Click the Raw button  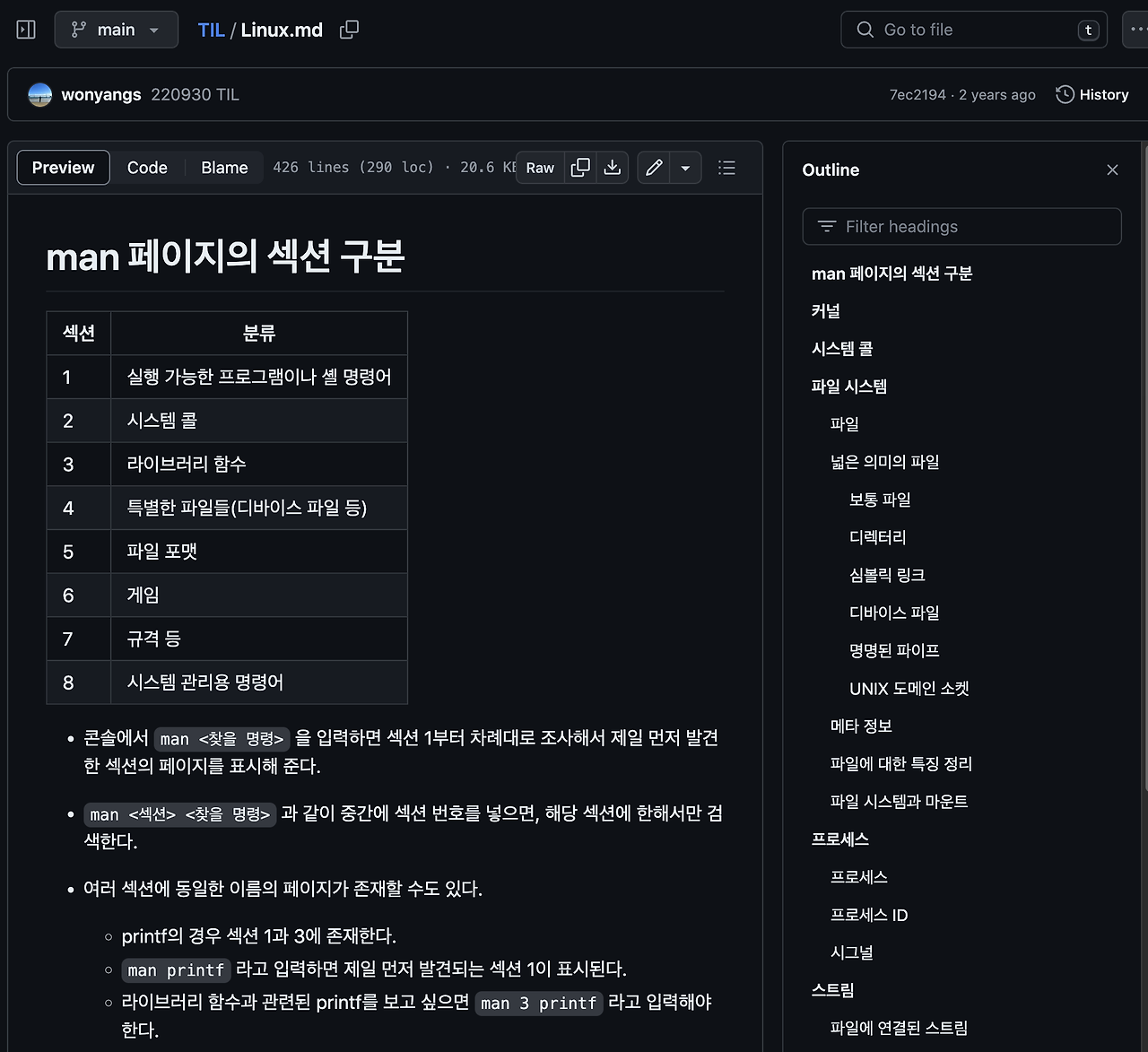click(x=539, y=168)
